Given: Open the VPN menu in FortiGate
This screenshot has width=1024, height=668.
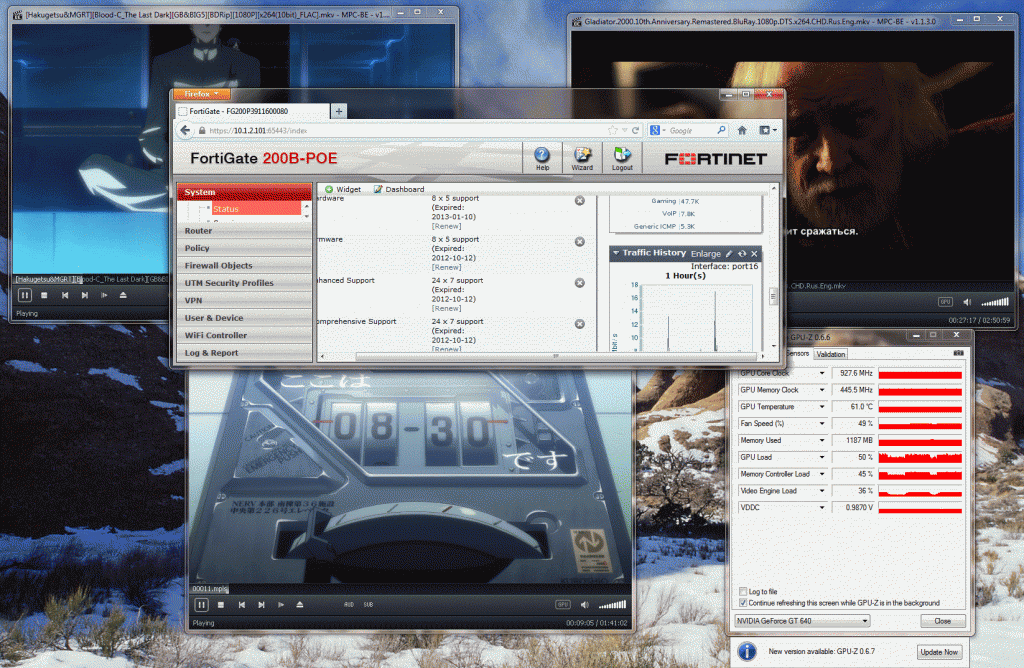Looking at the screenshot, I should tap(244, 301).
